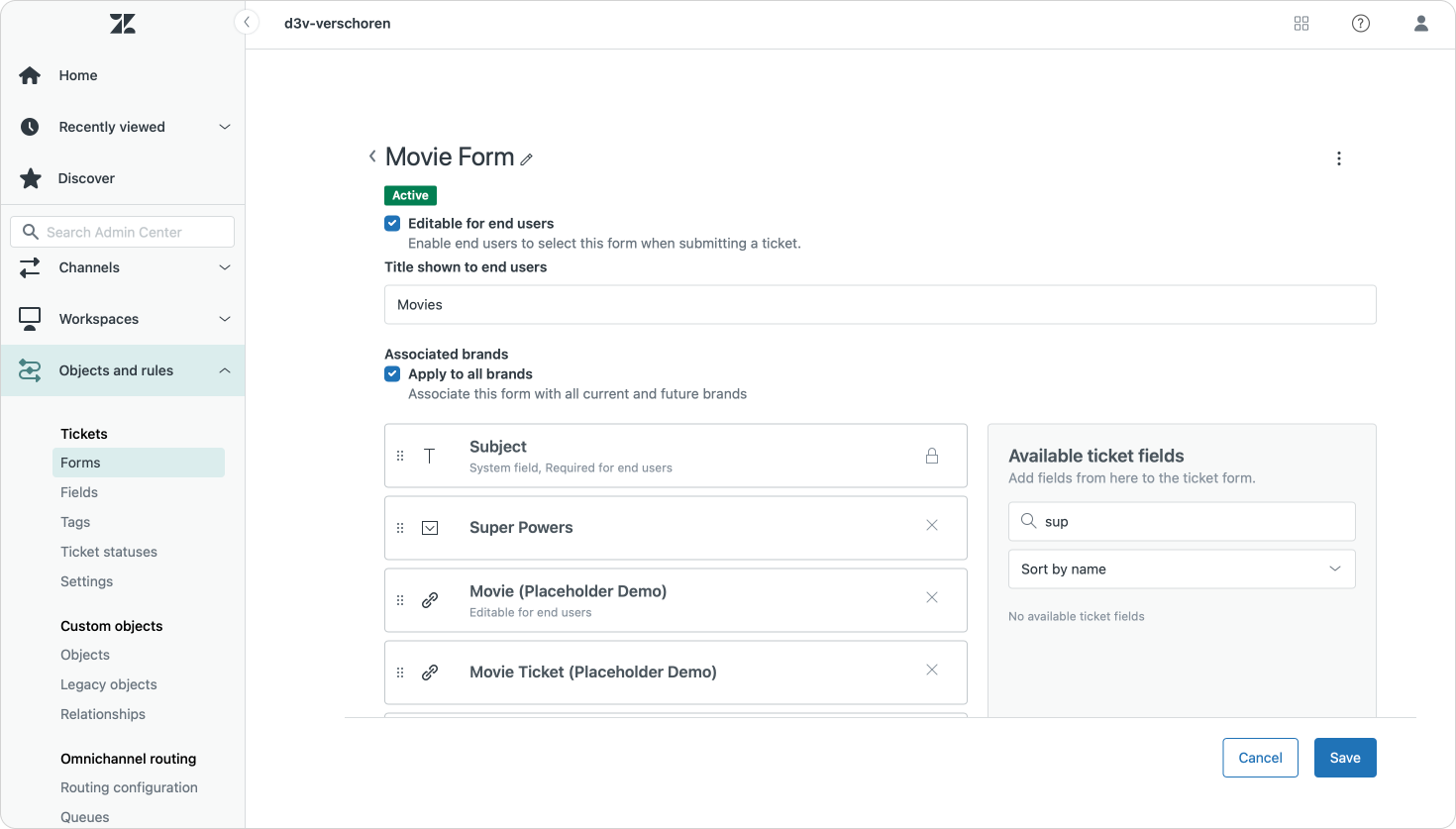Viewport: 1456px width, 829px height.
Task: Grab the drag handle for Super Powers
Action: click(x=400, y=528)
